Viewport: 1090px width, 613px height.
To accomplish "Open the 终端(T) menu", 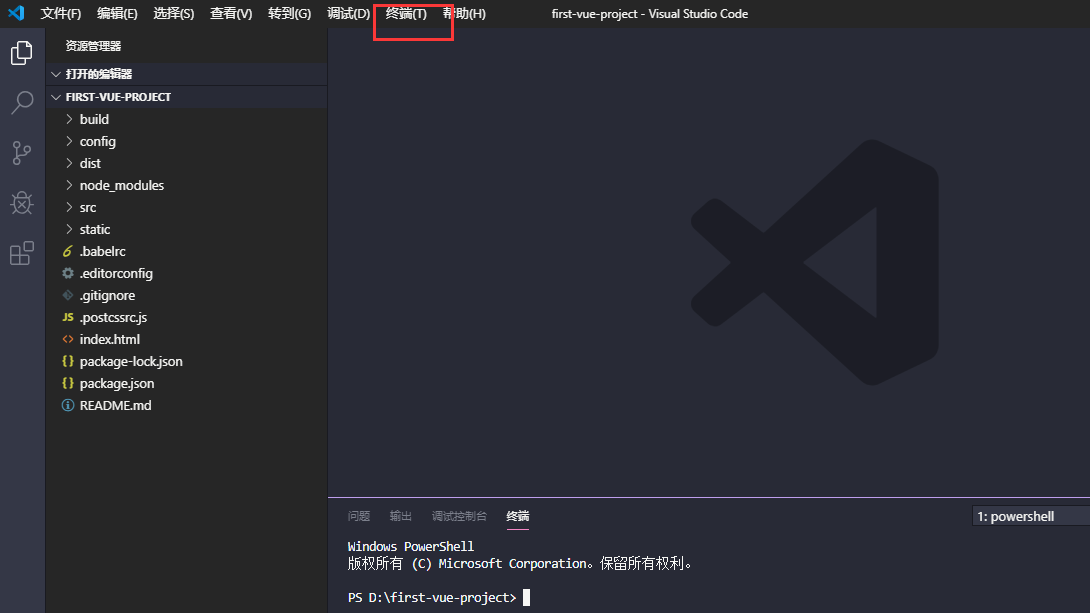I will pos(406,14).
